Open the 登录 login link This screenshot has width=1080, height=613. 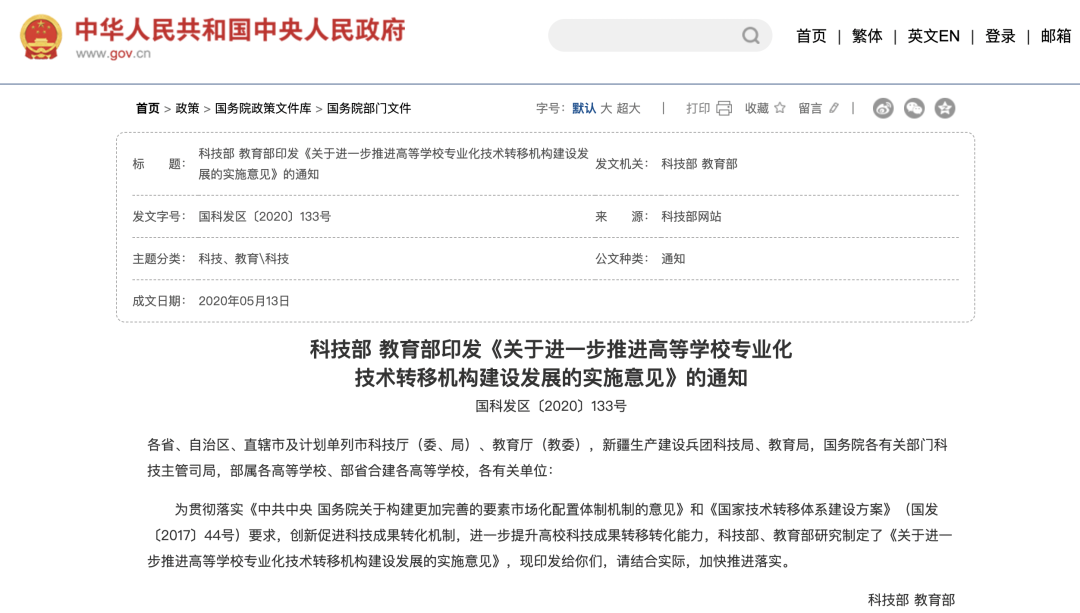click(x=1000, y=37)
